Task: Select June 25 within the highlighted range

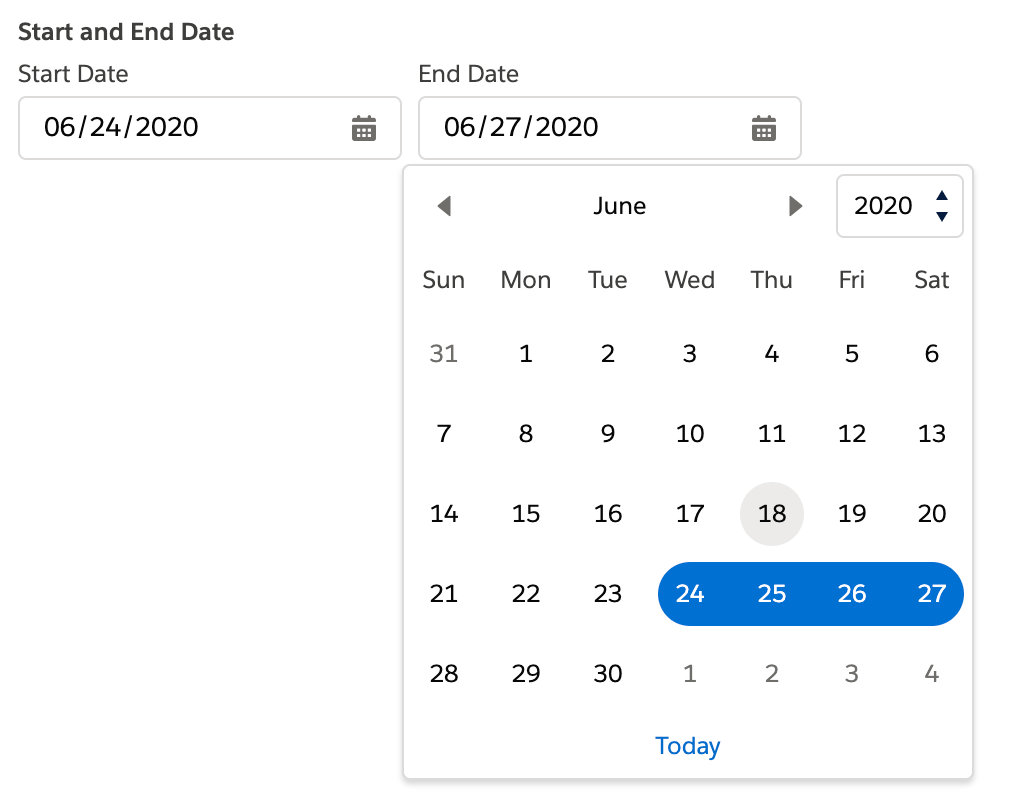Action: tap(771, 593)
